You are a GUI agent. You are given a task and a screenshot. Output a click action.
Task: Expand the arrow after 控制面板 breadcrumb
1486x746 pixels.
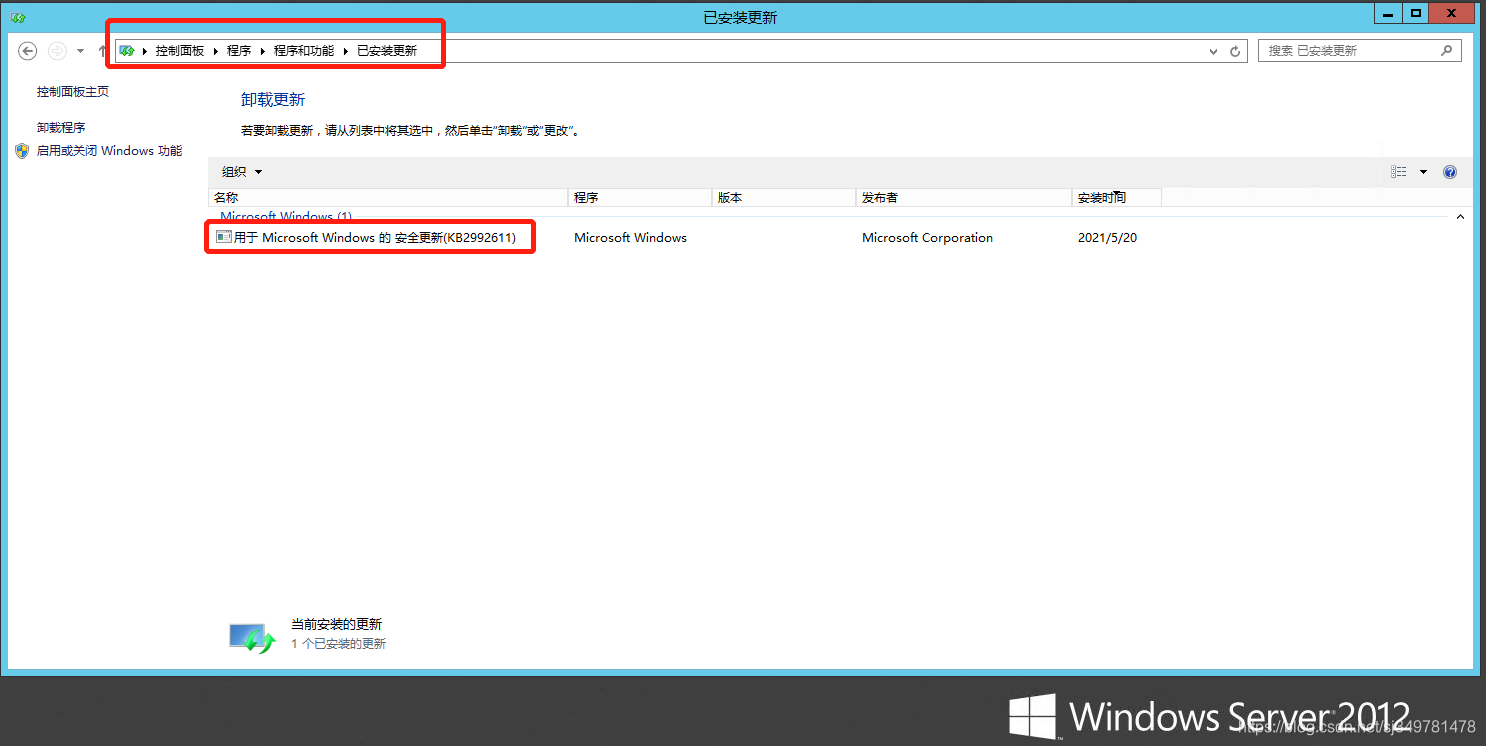point(215,51)
